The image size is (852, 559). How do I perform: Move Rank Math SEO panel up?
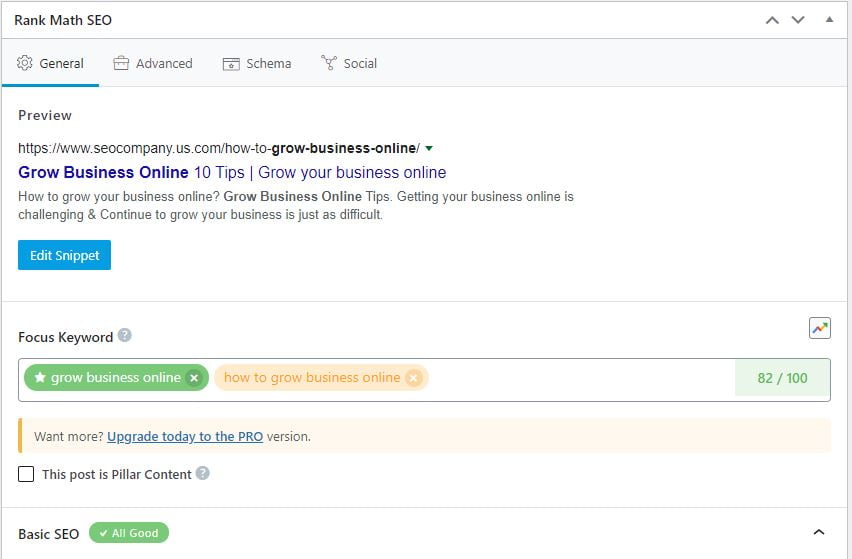[x=772, y=20]
